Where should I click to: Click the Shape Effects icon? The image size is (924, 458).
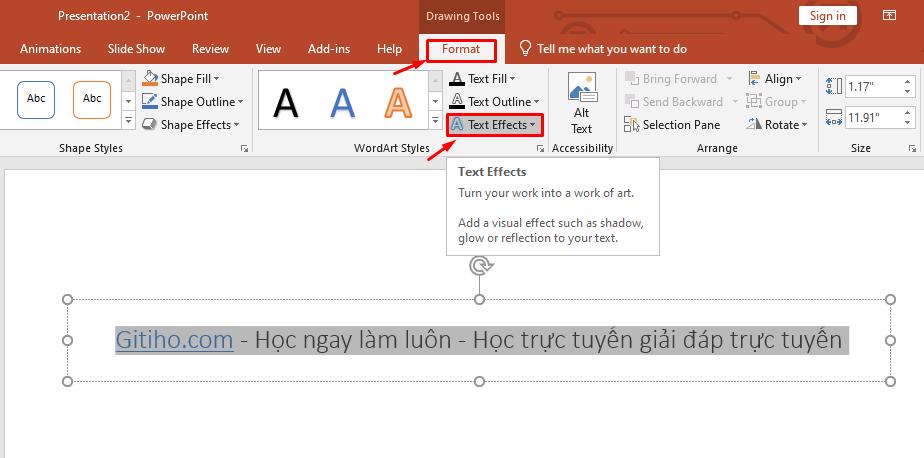[x=150, y=124]
